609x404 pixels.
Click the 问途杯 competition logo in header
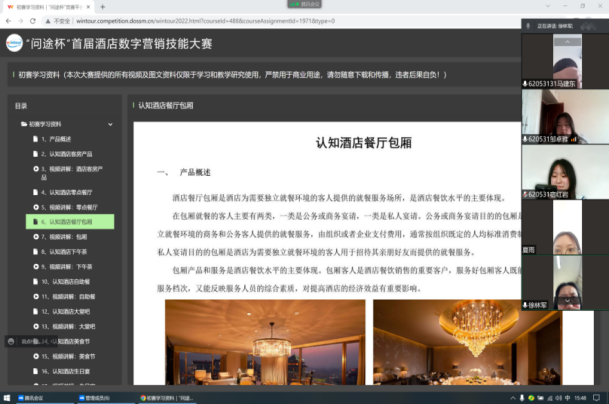coord(15,42)
